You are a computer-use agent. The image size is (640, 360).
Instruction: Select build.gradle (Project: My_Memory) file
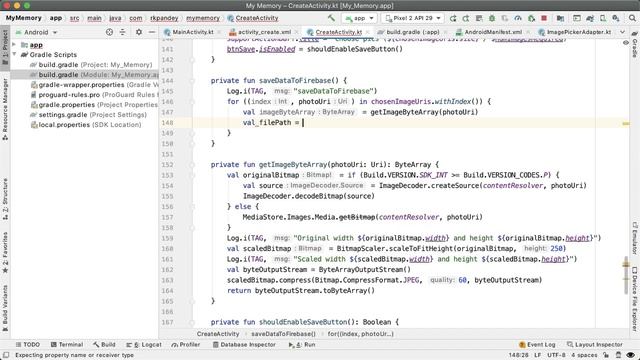coord(91,64)
